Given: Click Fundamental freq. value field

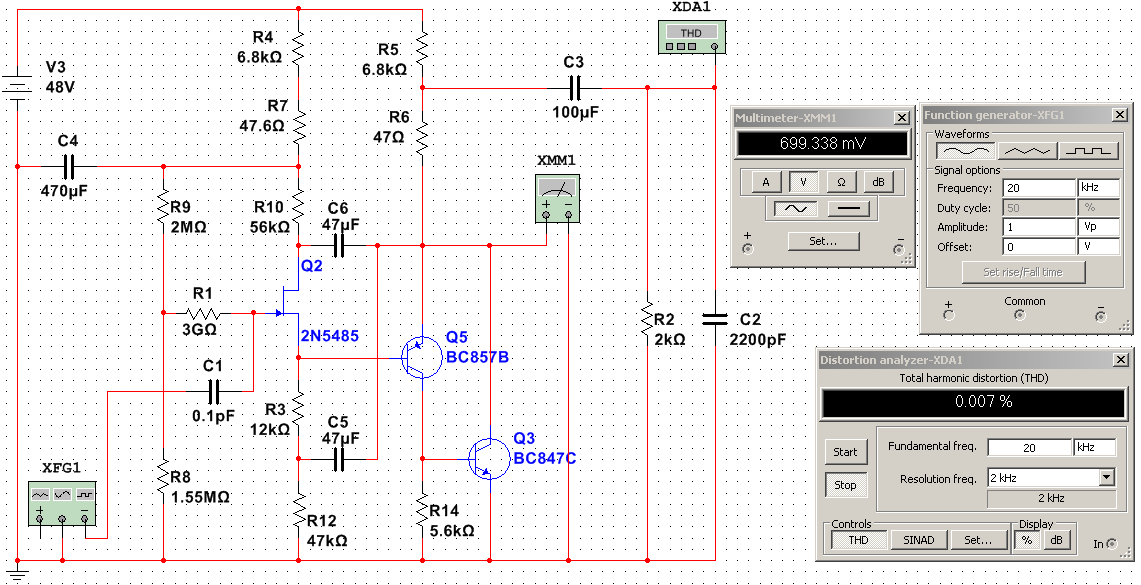Looking at the screenshot, I should point(1028,447).
